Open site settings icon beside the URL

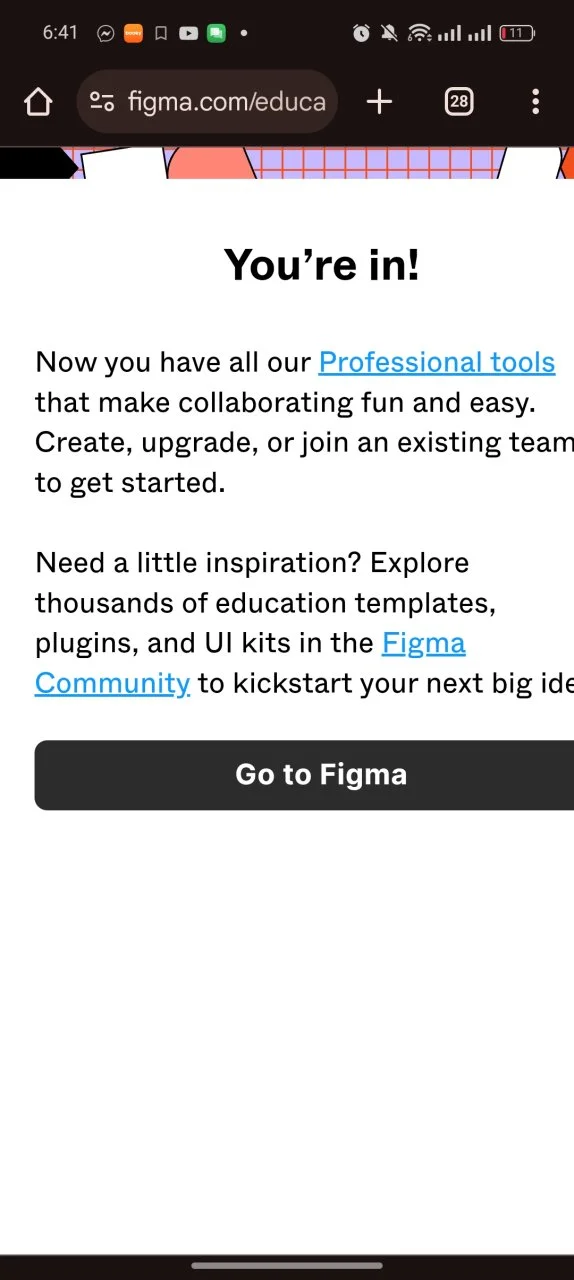101,101
